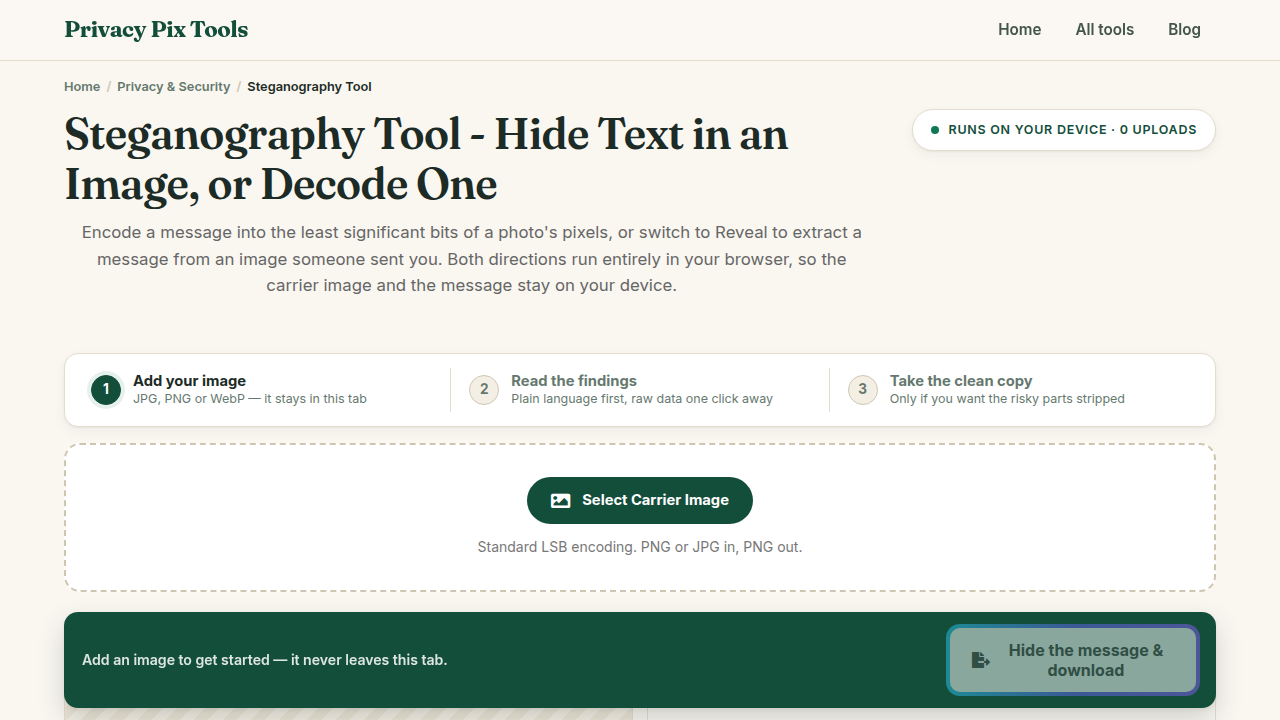The height and width of the screenshot is (720, 1280).
Task: Click the Standard LSB encoding note
Action: (x=640, y=547)
